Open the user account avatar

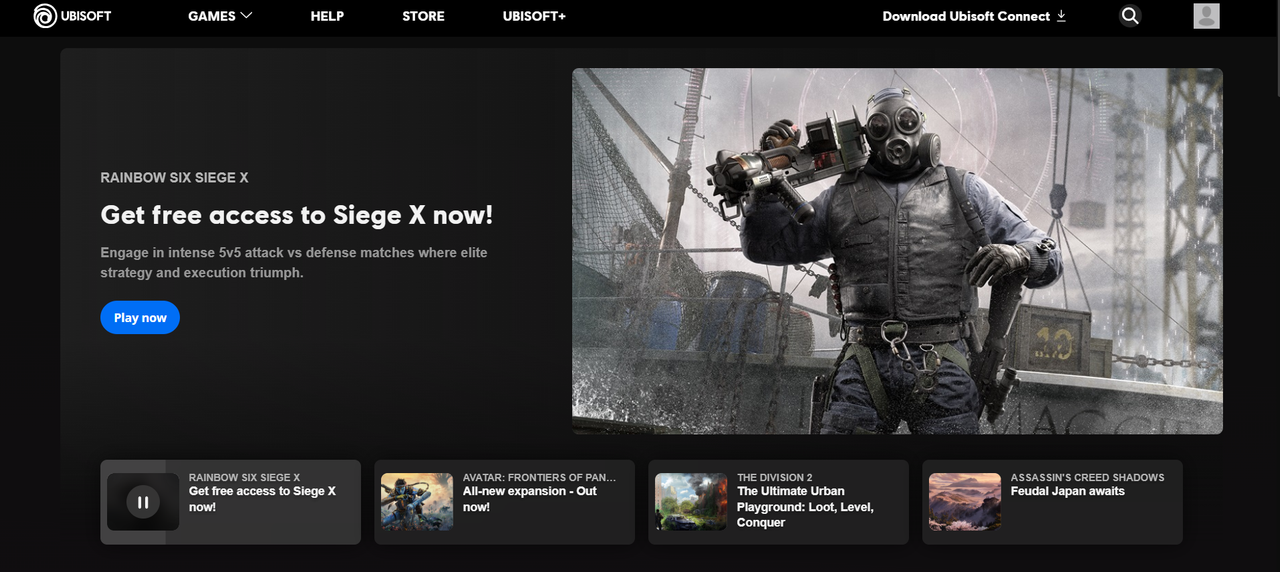tap(1206, 16)
